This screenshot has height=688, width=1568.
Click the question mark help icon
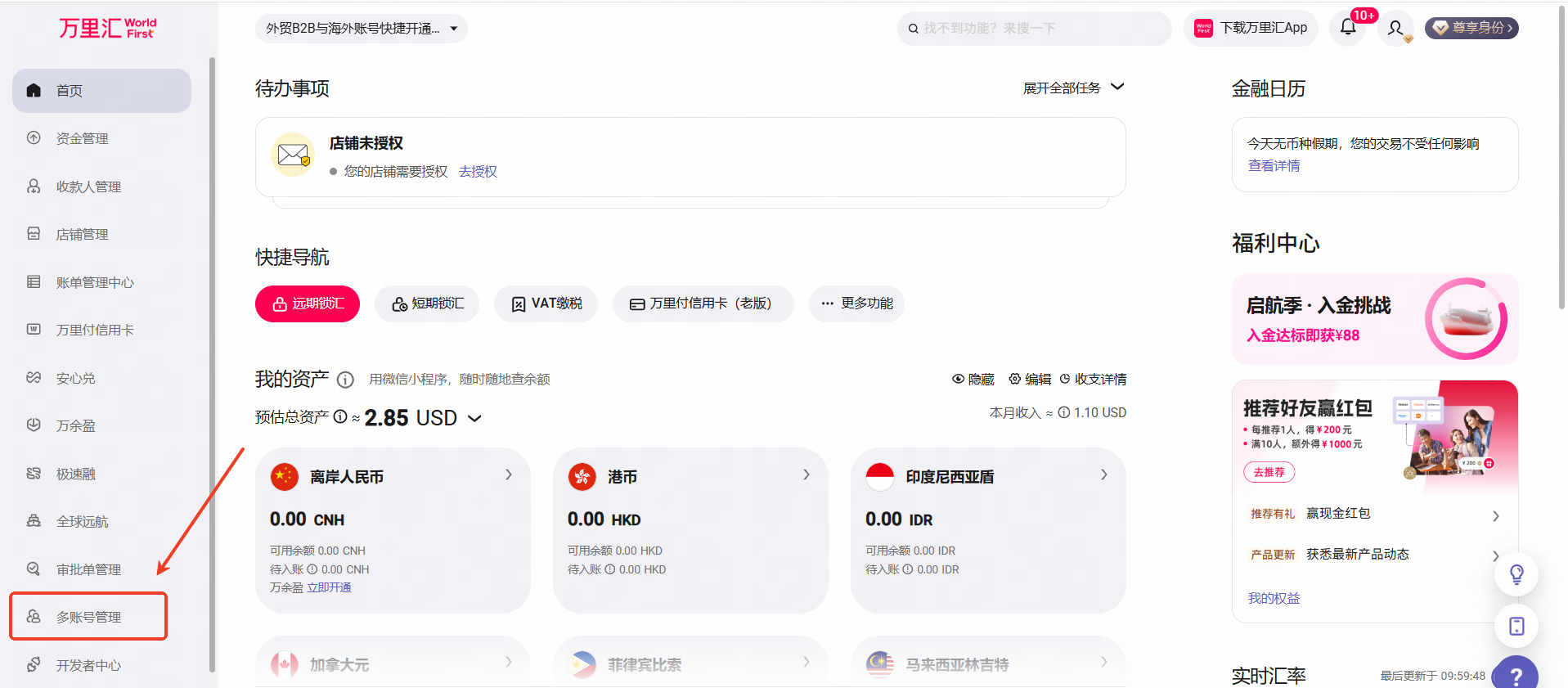tap(1516, 676)
